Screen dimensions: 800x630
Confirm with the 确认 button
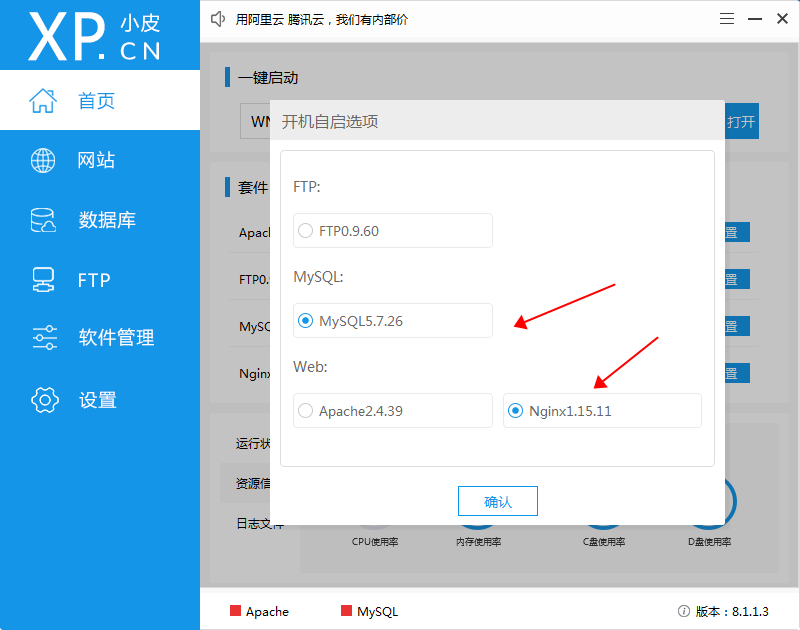pyautogui.click(x=497, y=501)
